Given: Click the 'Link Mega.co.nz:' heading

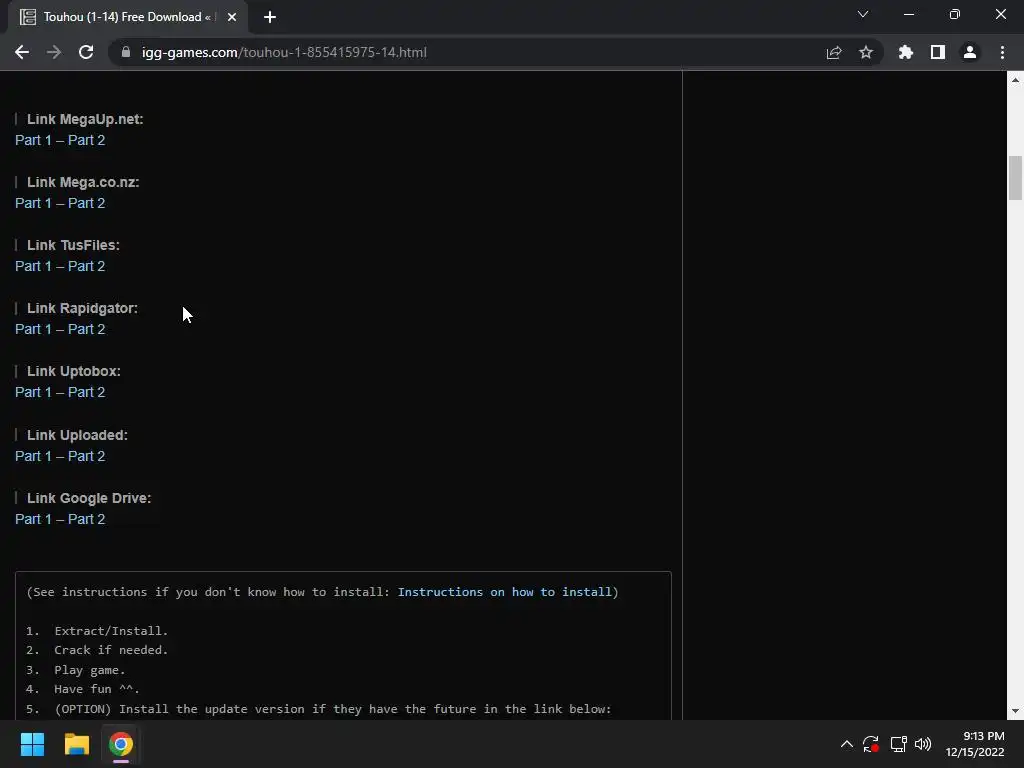Looking at the screenshot, I should (x=83, y=182).
